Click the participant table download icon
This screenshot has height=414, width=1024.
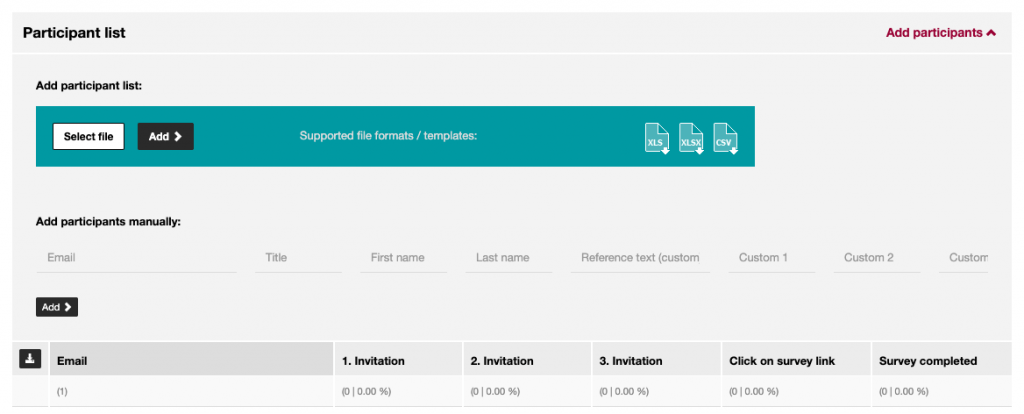pos(30,358)
